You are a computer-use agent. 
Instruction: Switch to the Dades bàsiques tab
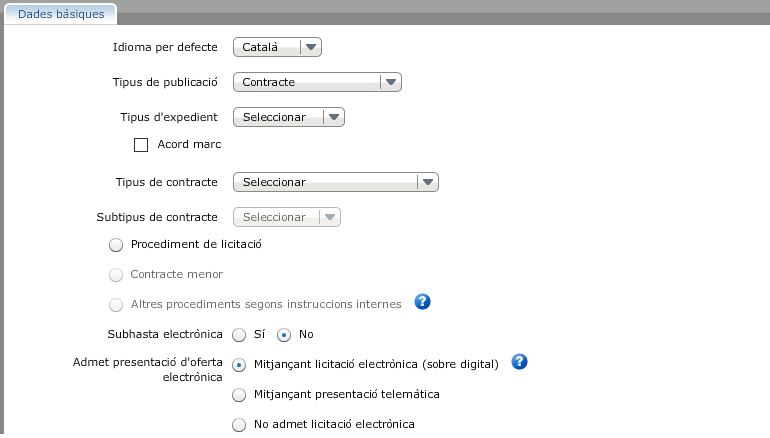pyautogui.click(x=61, y=14)
